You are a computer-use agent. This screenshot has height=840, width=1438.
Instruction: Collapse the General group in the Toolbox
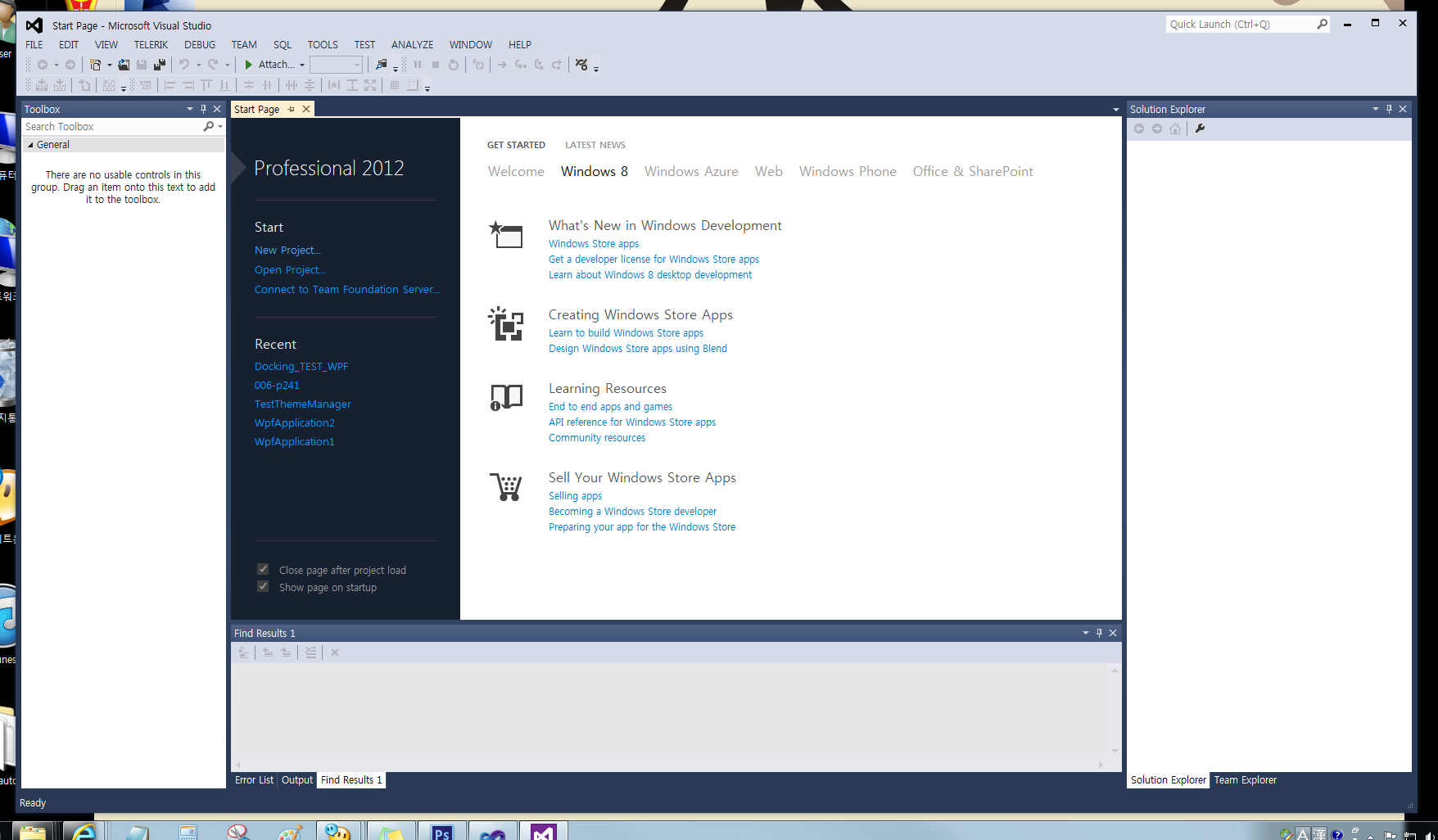pos(30,145)
